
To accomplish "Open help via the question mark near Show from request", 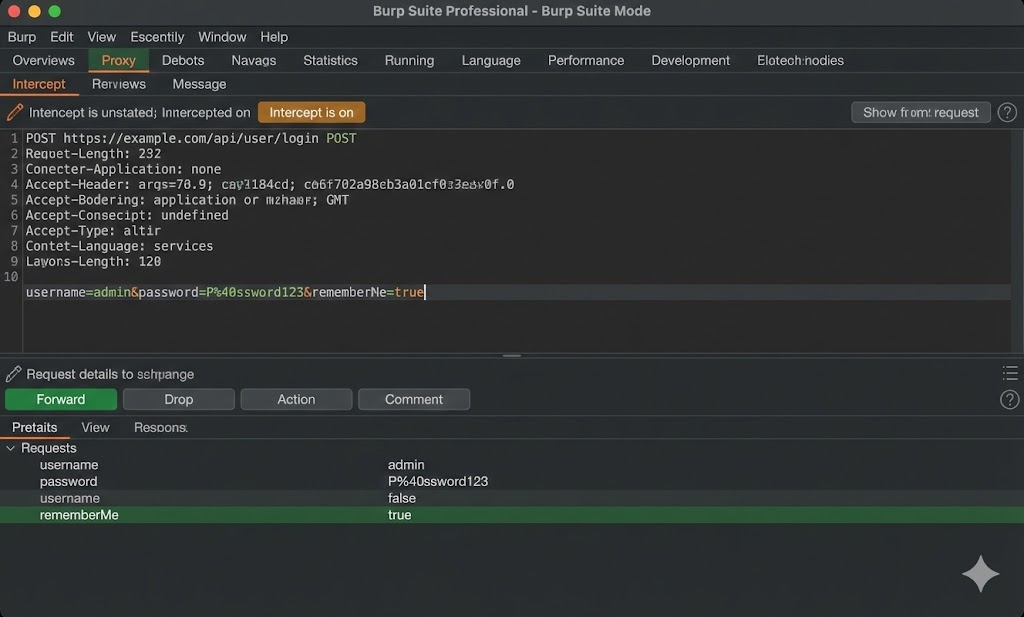I will pos(1007,112).
